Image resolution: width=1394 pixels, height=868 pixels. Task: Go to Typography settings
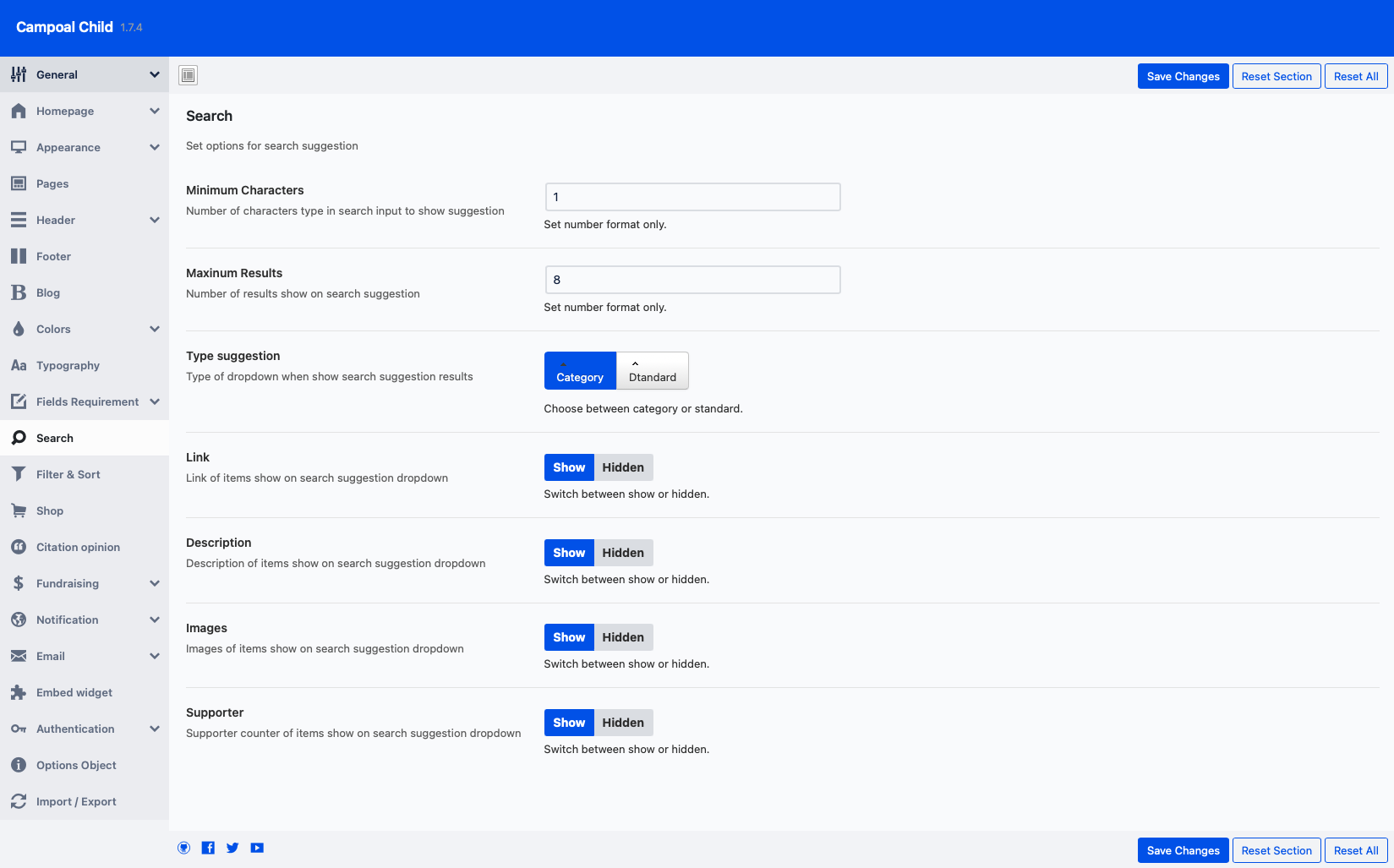(68, 365)
